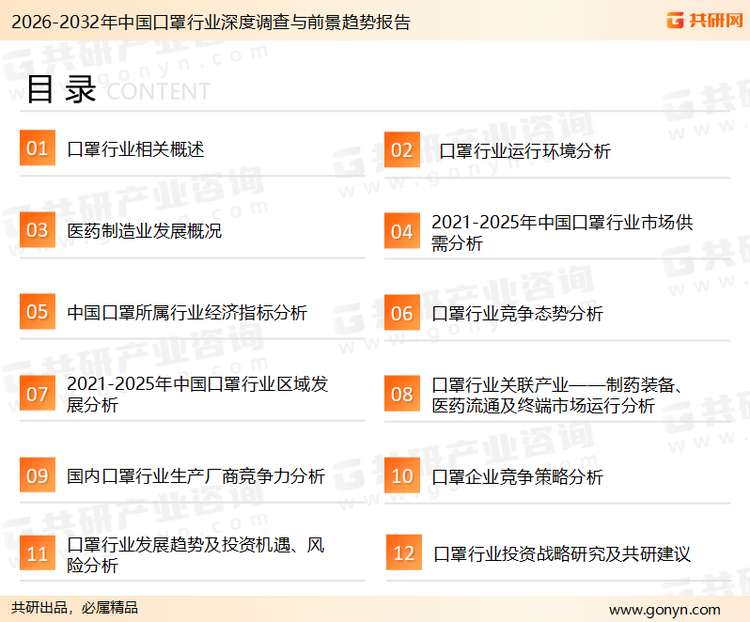Image resolution: width=750 pixels, height=622 pixels.
Task: Click the orange 05 number badge
Action: (x=37, y=311)
